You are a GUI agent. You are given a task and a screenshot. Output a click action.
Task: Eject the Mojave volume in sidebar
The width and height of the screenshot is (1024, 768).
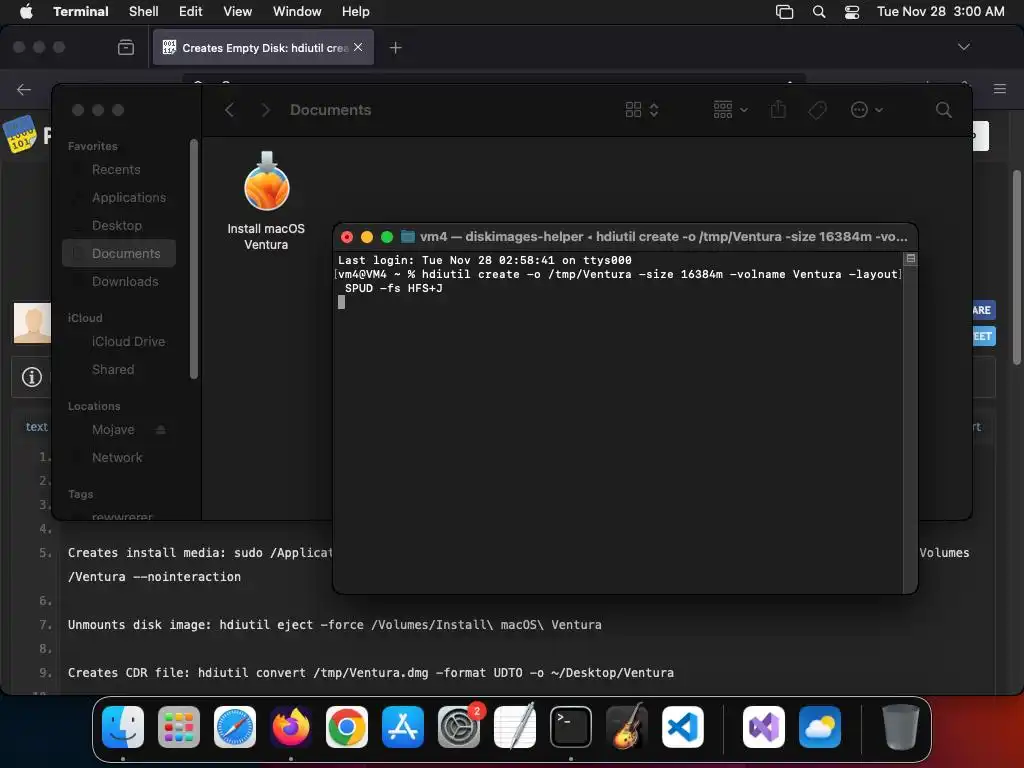coord(161,430)
